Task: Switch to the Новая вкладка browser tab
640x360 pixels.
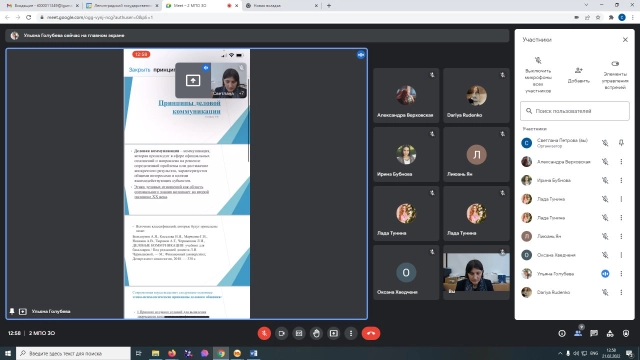Action: 282,6
